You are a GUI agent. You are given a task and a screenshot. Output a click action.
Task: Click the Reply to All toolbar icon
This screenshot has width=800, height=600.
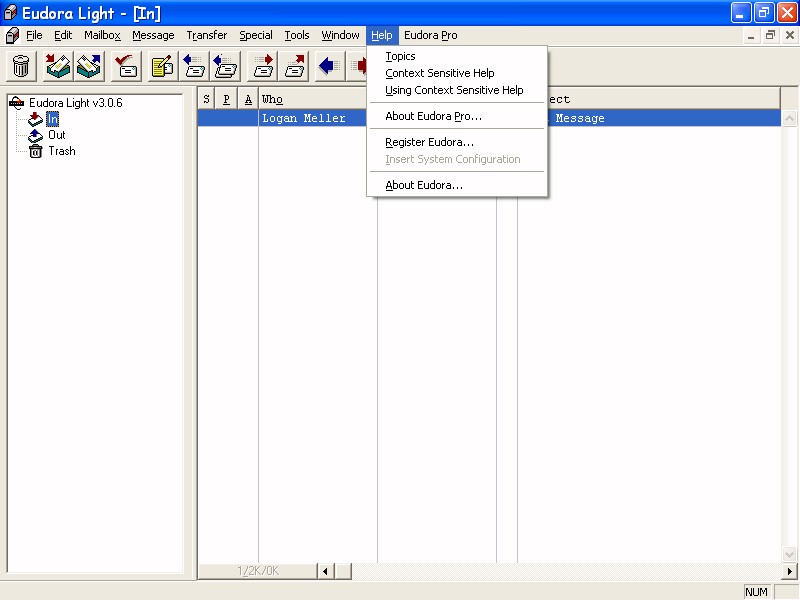click(x=225, y=66)
